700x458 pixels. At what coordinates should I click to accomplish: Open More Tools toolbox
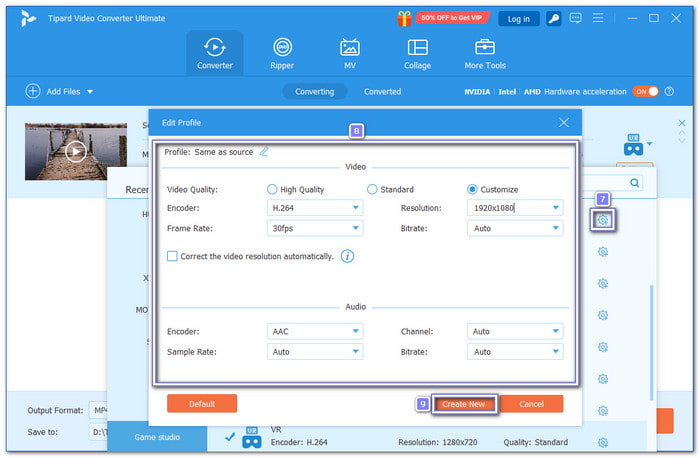[x=485, y=53]
